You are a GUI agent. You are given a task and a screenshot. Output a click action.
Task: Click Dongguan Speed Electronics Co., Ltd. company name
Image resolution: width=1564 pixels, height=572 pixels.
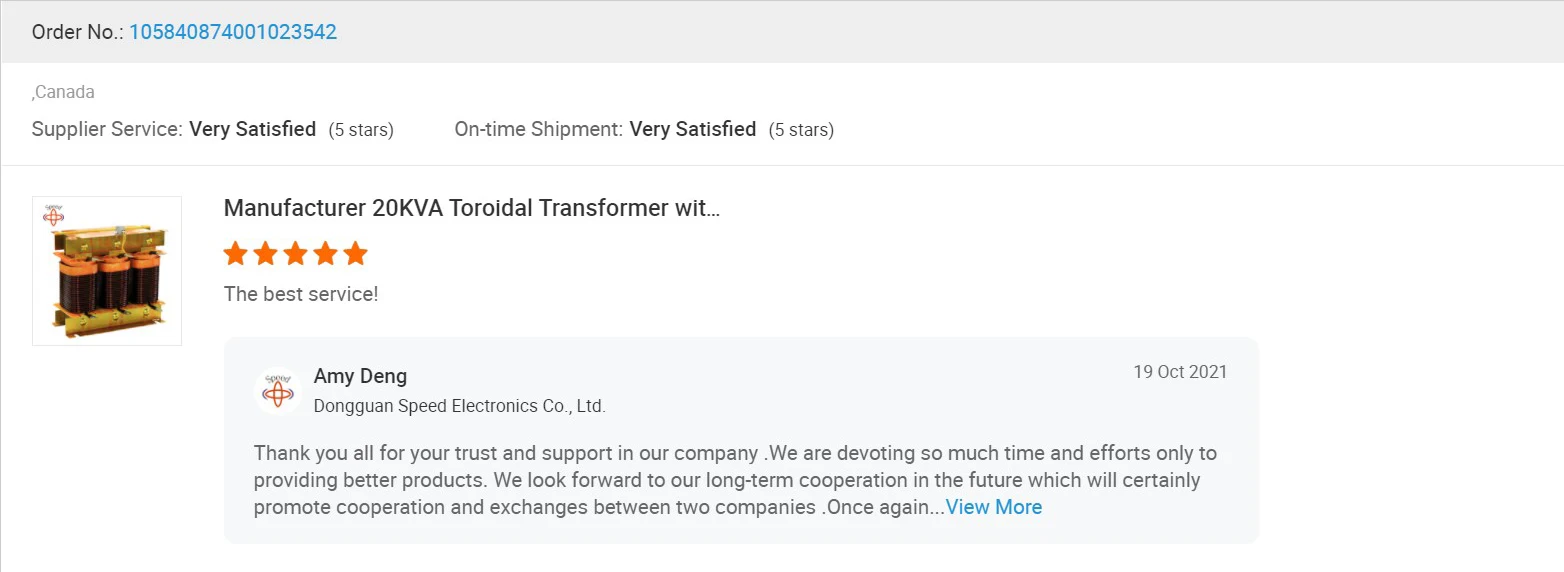click(460, 406)
